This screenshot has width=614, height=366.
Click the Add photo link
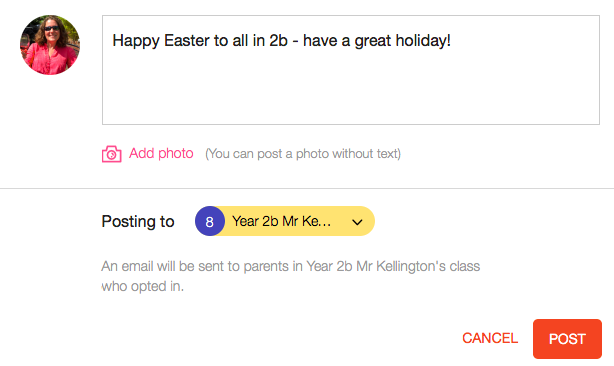point(161,153)
